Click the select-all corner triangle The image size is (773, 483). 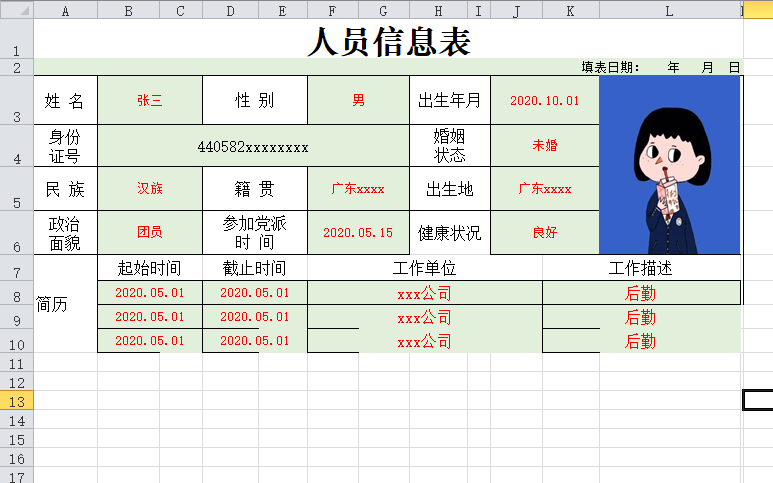point(17,9)
